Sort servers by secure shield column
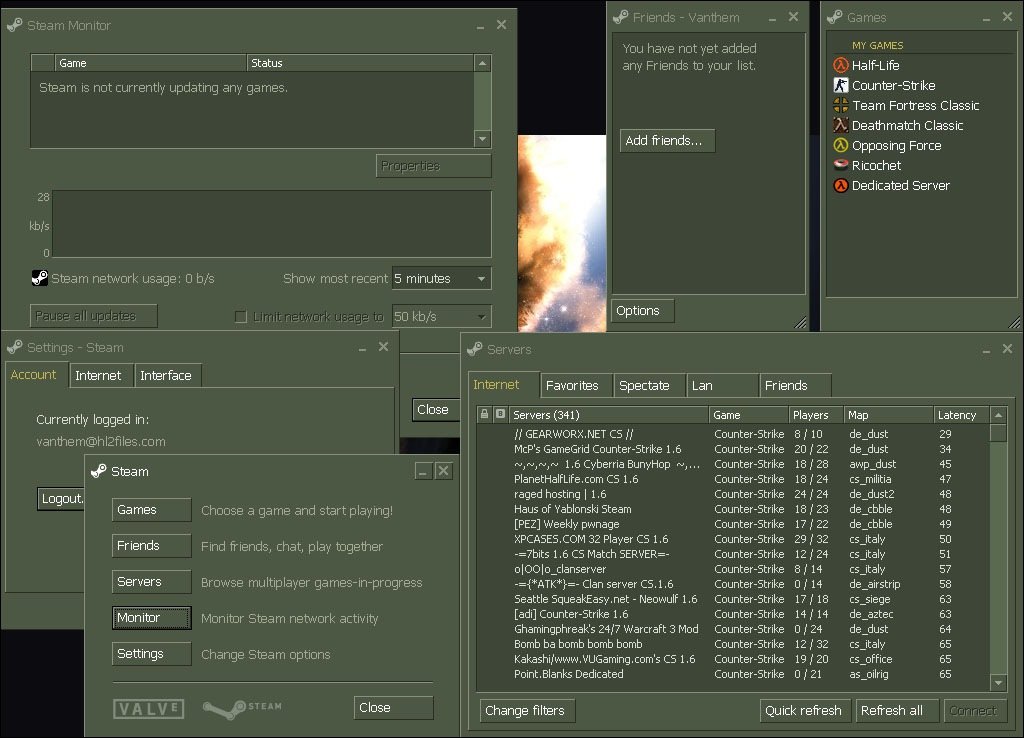Image resolution: width=1024 pixels, height=738 pixels. [500, 414]
